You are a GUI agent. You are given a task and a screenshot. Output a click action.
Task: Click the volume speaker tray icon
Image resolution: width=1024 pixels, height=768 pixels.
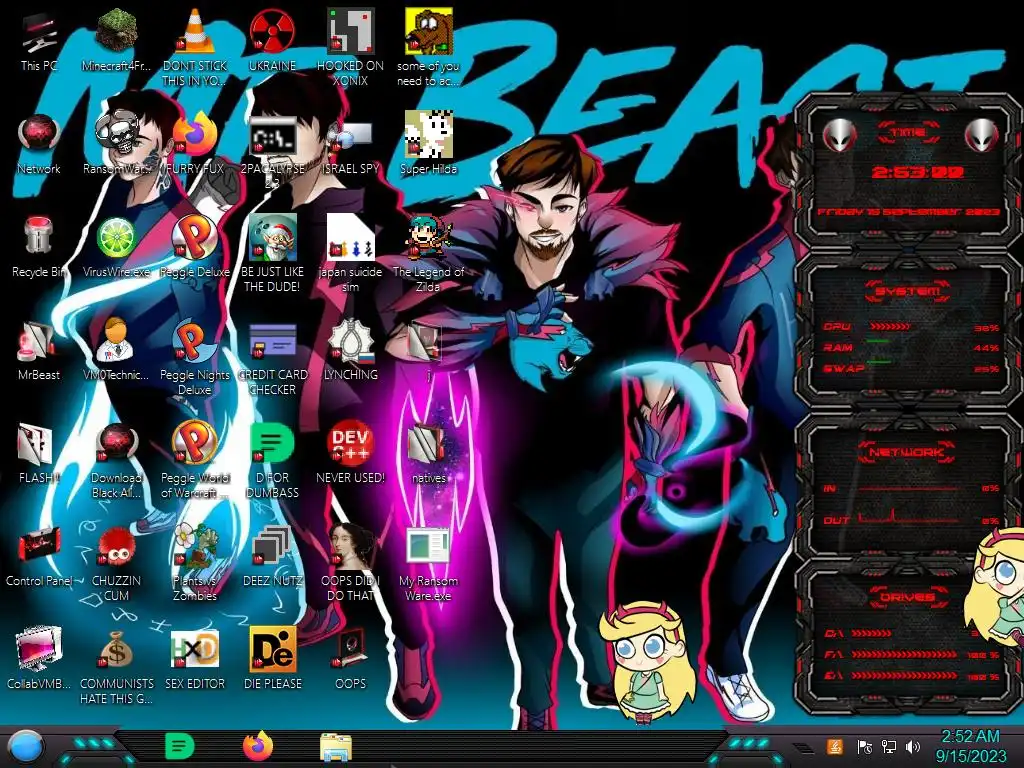click(913, 747)
